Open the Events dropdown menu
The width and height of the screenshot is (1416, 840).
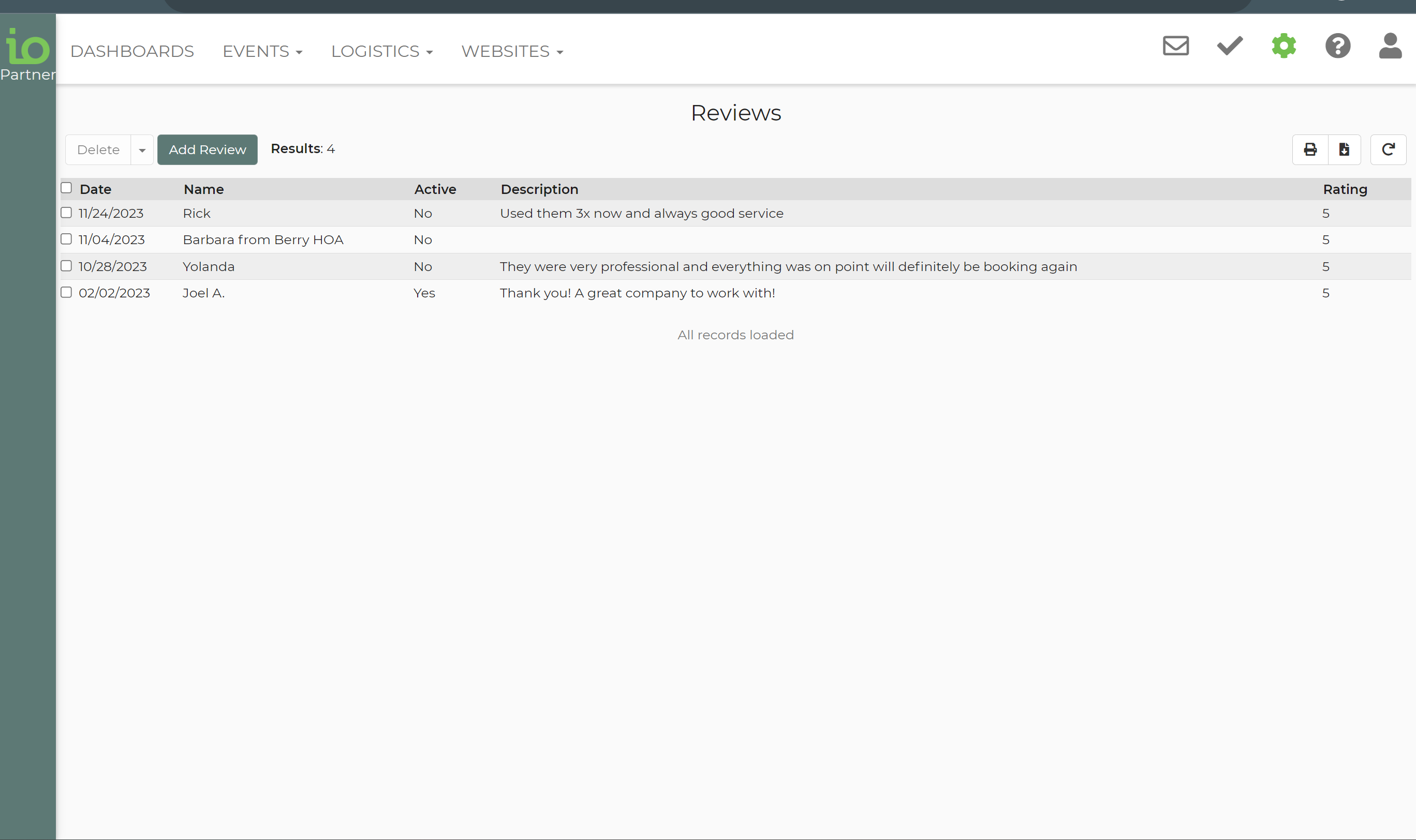tap(262, 52)
